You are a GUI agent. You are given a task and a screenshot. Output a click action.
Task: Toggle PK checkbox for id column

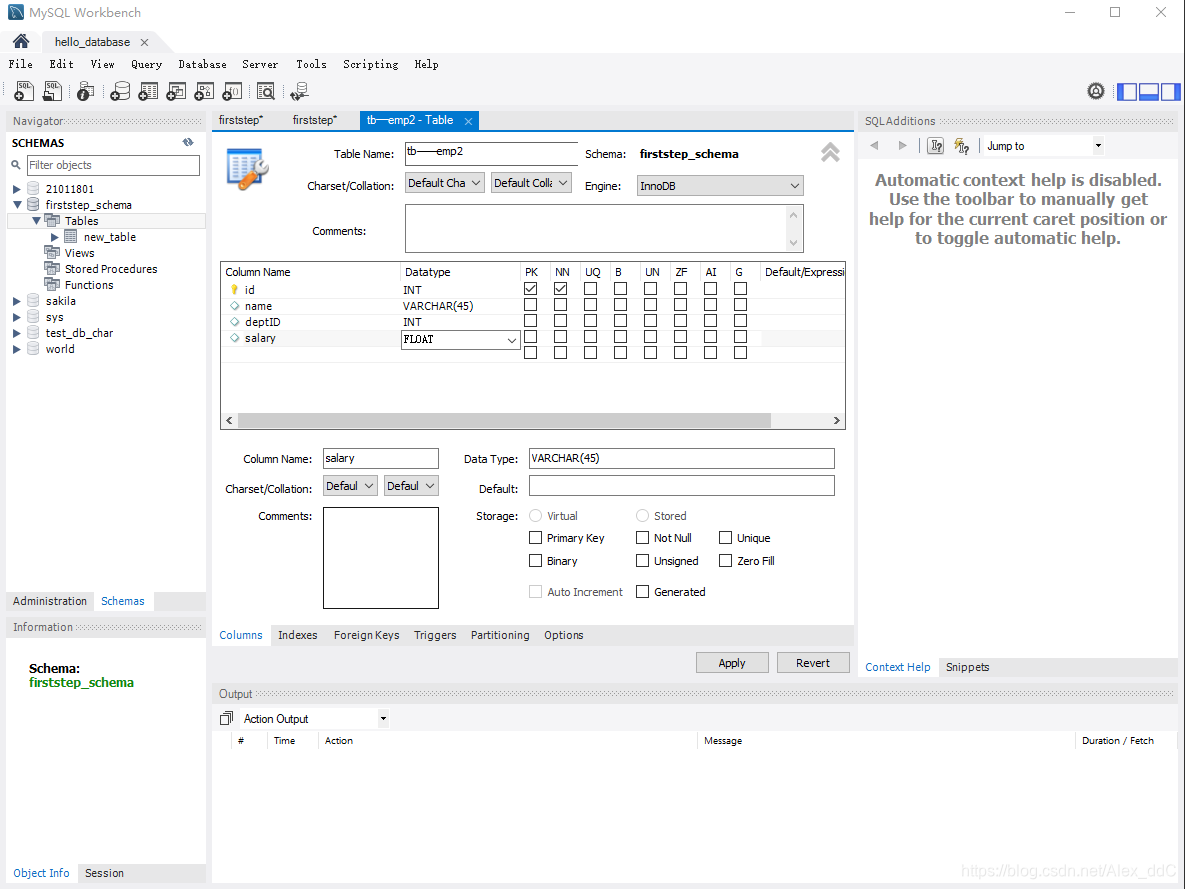[x=531, y=289]
